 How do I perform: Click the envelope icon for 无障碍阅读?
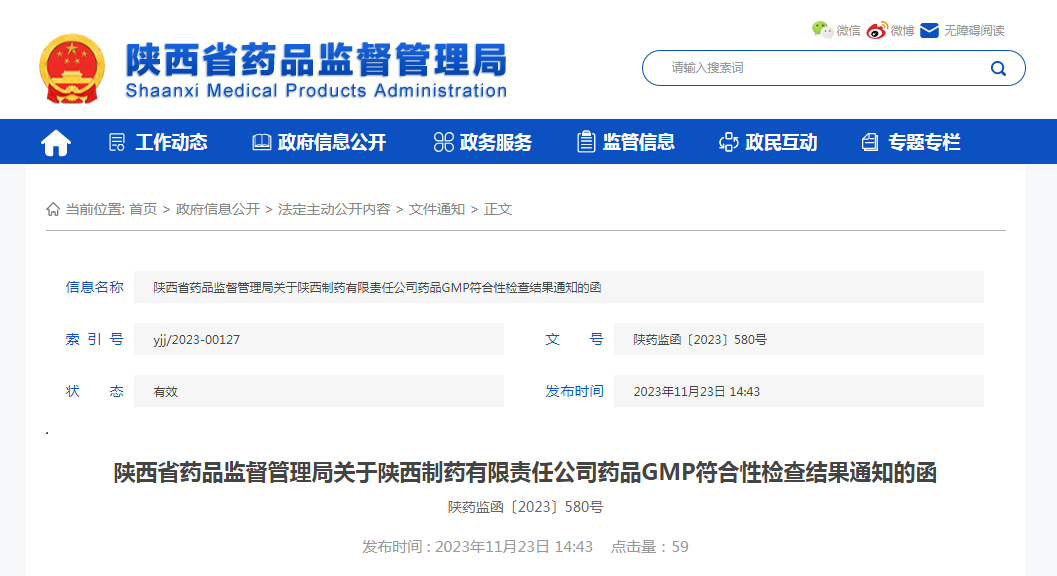click(930, 30)
